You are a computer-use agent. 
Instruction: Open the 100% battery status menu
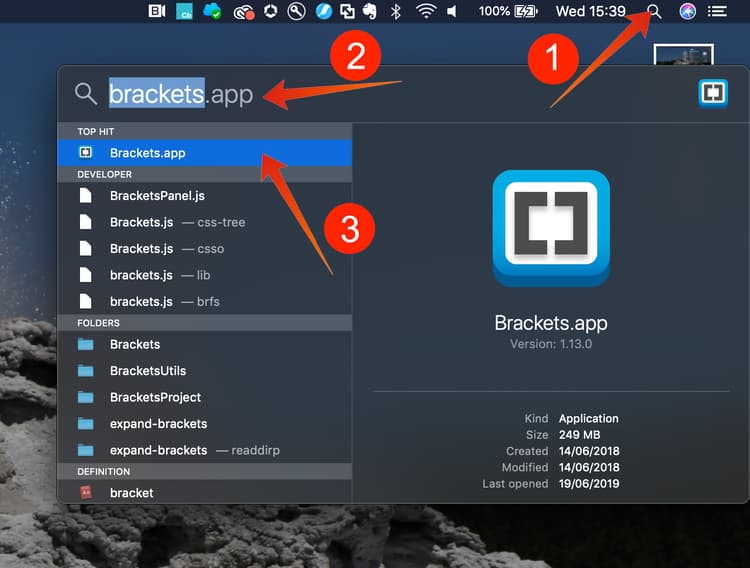click(508, 11)
